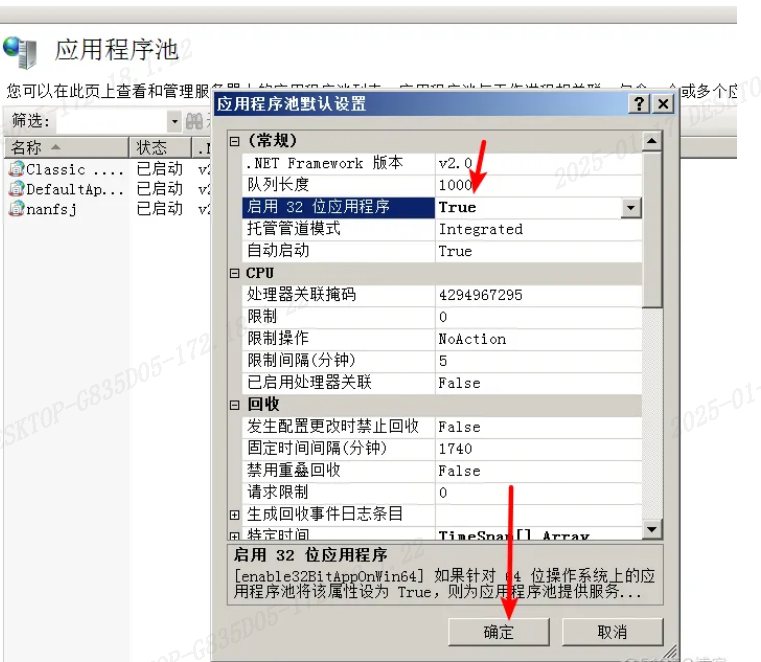The image size is (761, 662).
Task: Click the scrollbar up arrow
Action: click(652, 141)
